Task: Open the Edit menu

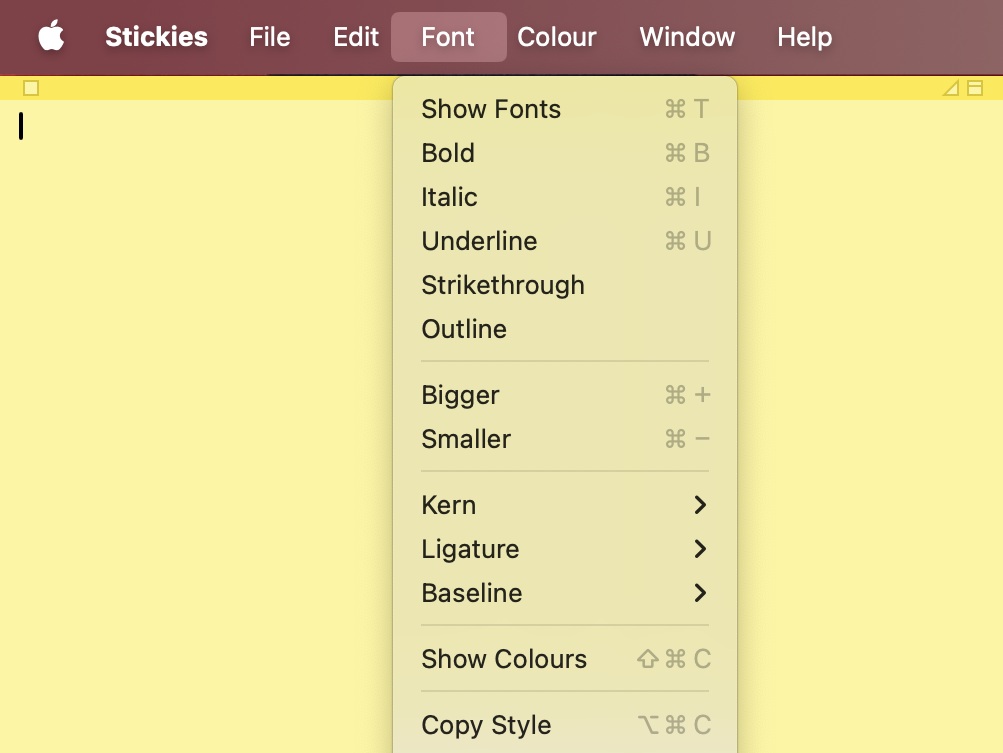Action: pos(355,37)
